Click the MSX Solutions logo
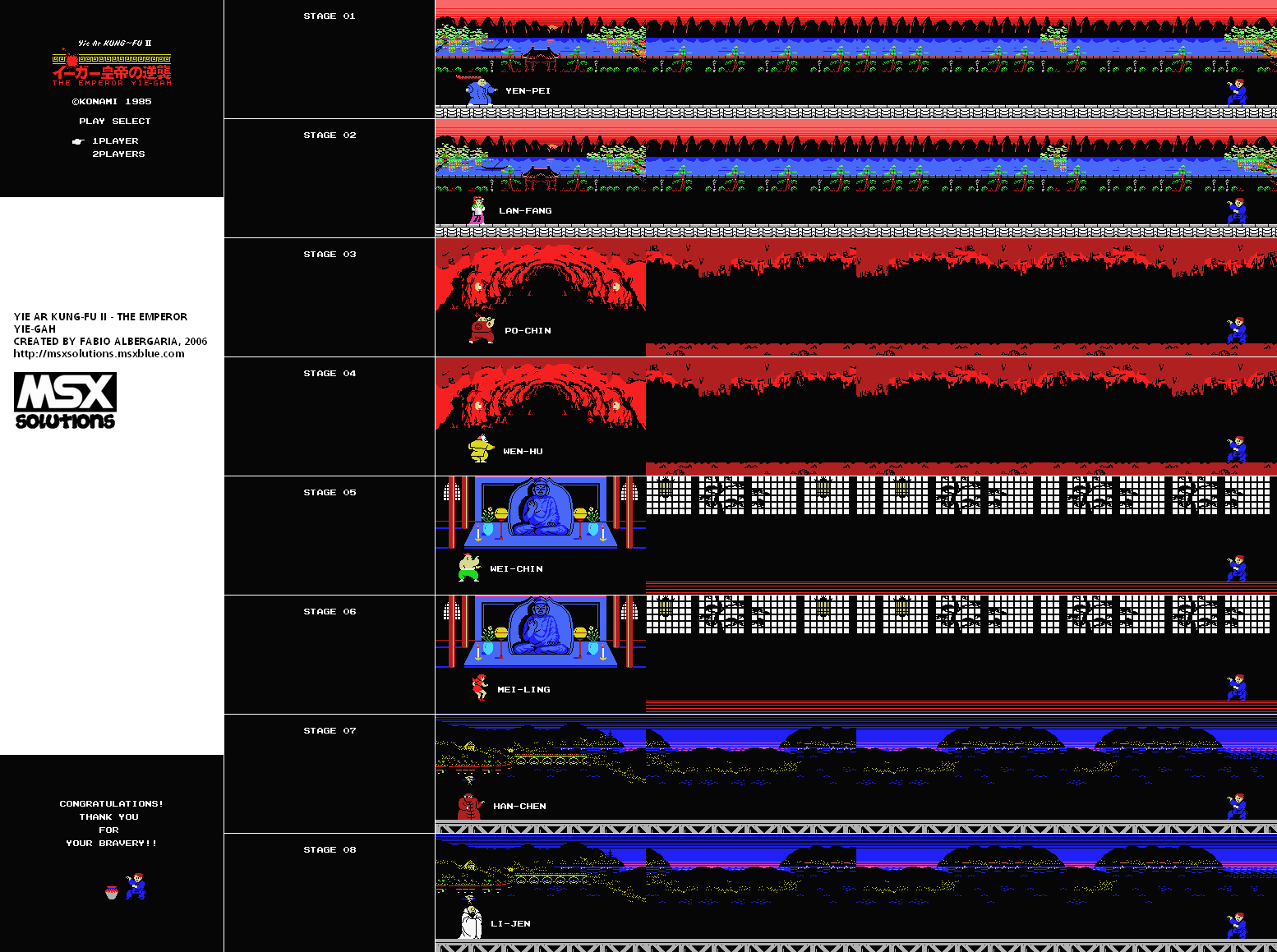1277x952 pixels. tap(65, 401)
